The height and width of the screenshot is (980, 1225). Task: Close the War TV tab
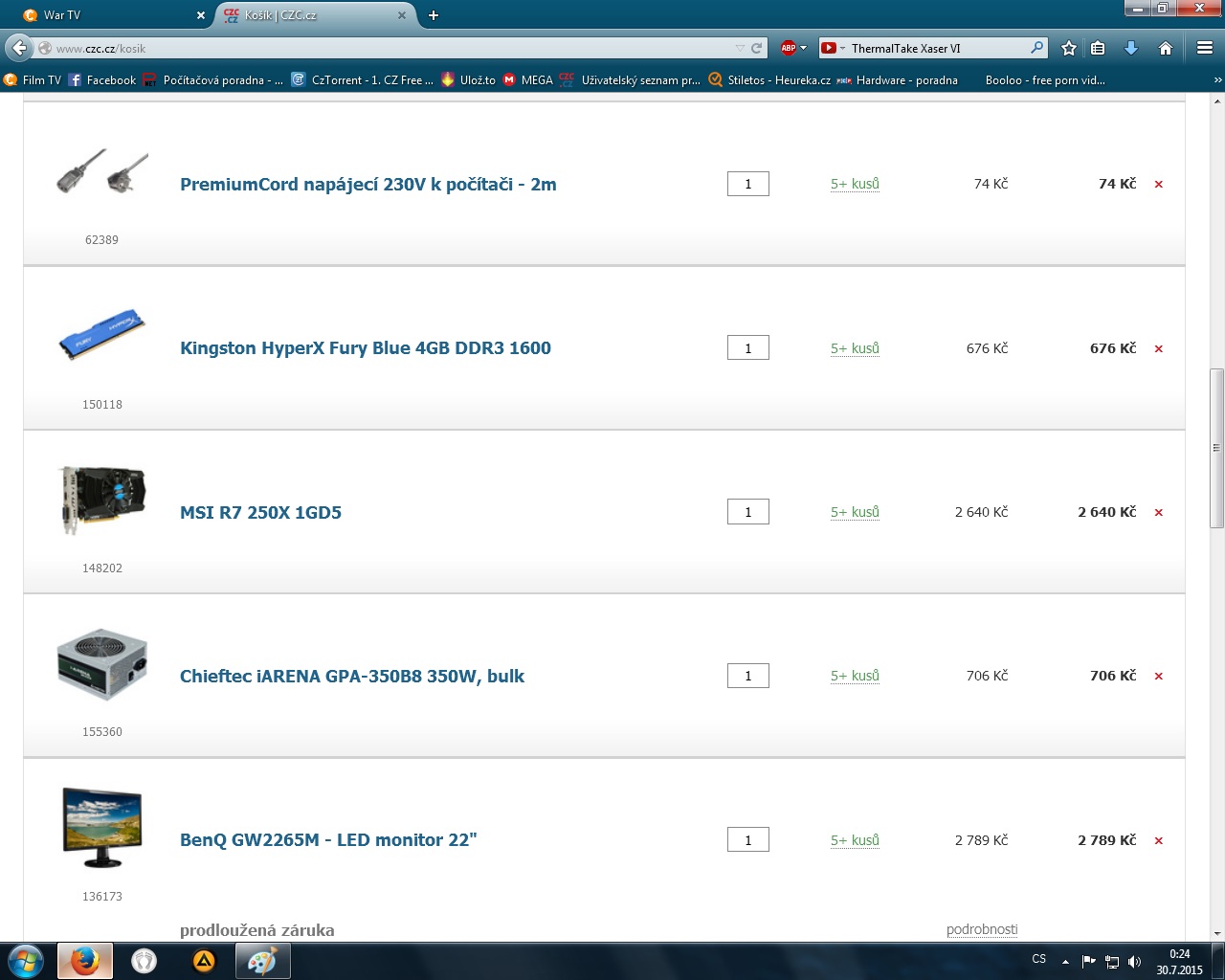pyautogui.click(x=201, y=15)
